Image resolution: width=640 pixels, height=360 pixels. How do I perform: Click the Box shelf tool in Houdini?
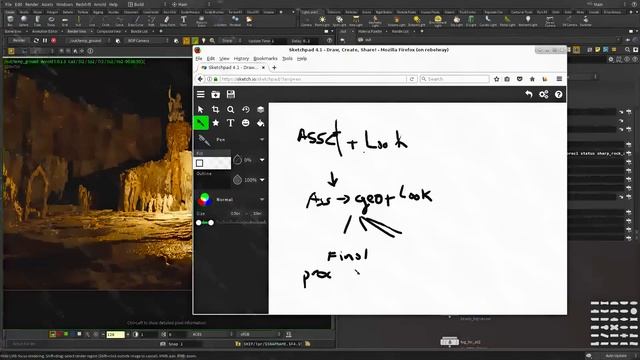click(10, 21)
